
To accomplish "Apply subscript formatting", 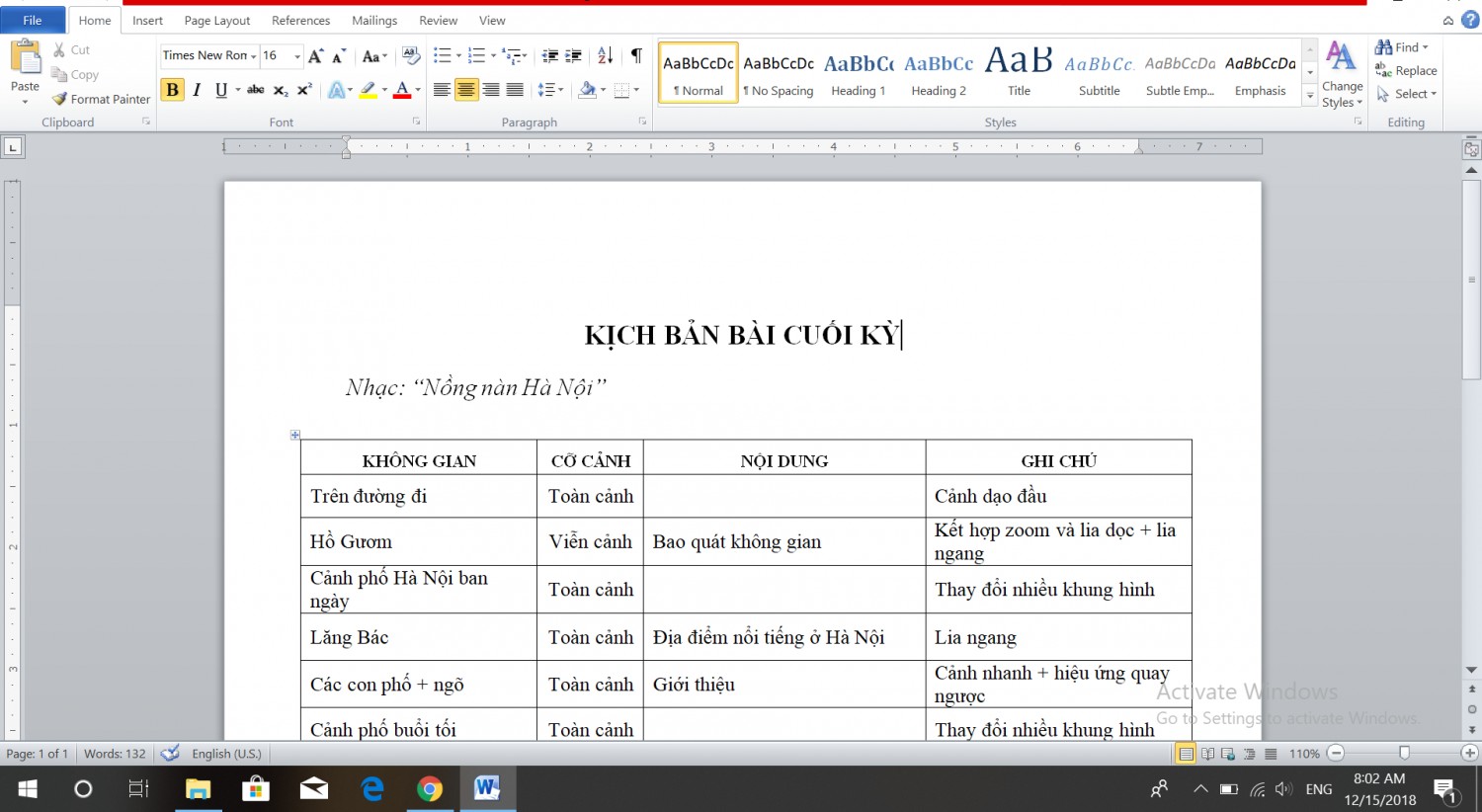I will [x=281, y=90].
